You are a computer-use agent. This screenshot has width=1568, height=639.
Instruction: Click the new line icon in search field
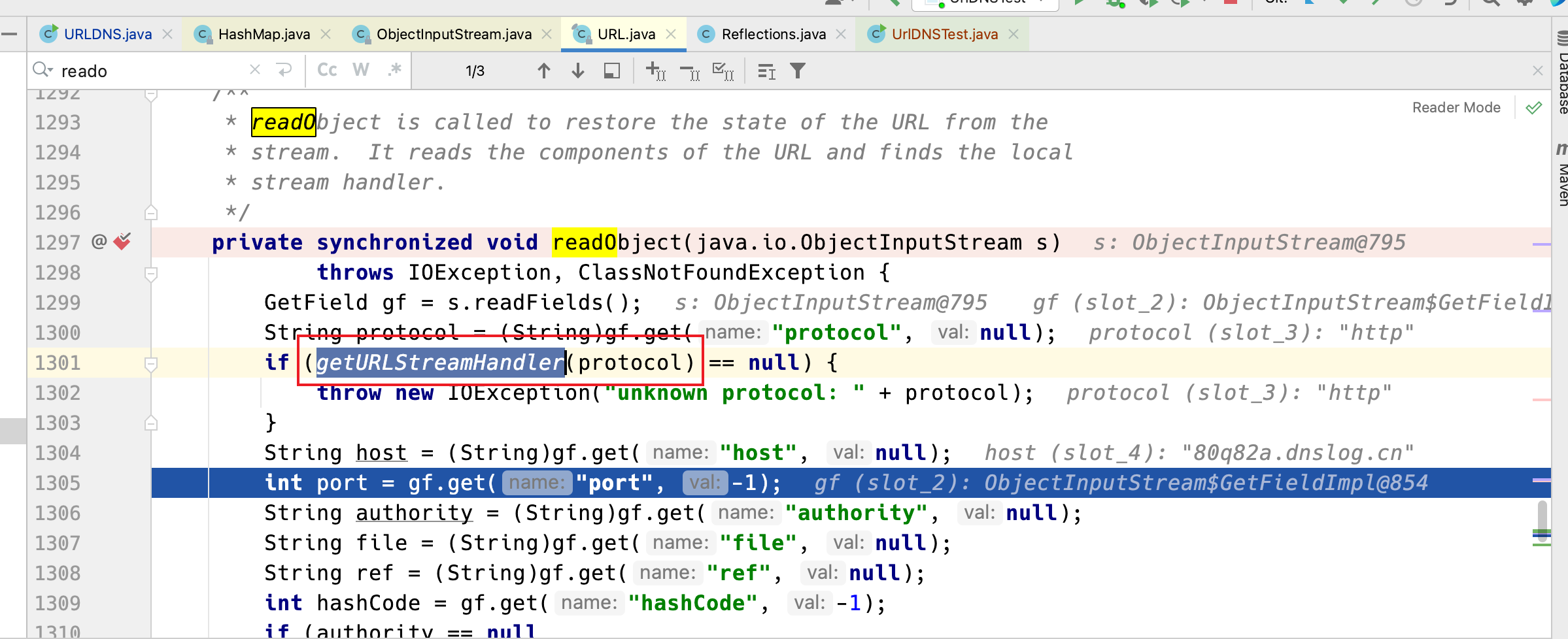click(284, 70)
